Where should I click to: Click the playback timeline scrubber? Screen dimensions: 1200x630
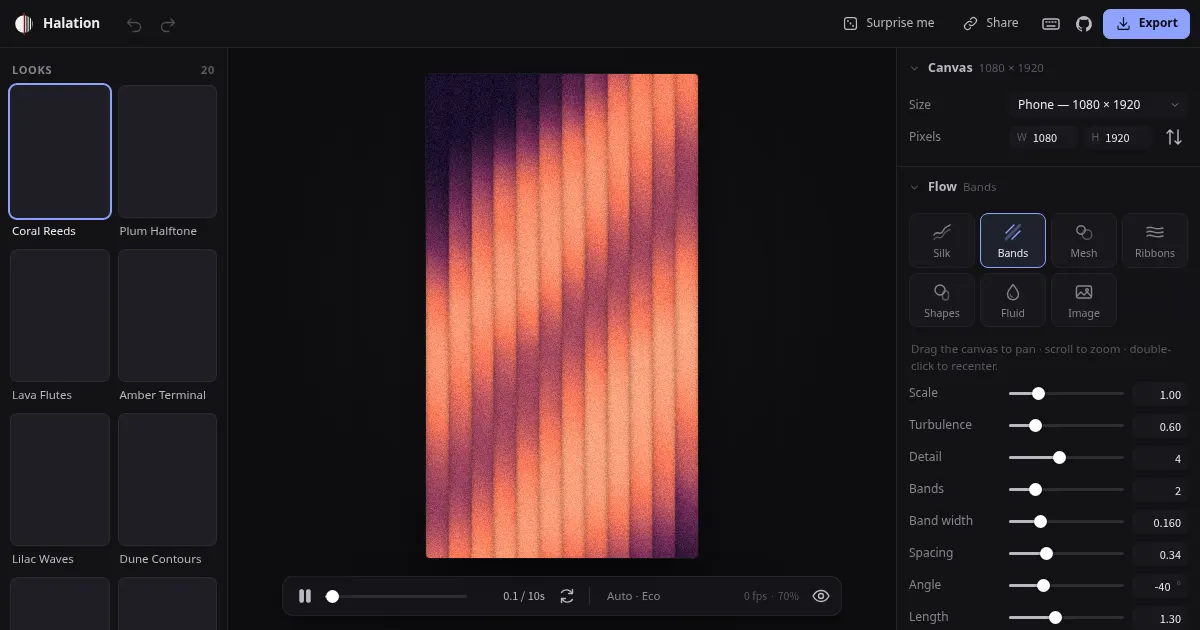pos(396,596)
